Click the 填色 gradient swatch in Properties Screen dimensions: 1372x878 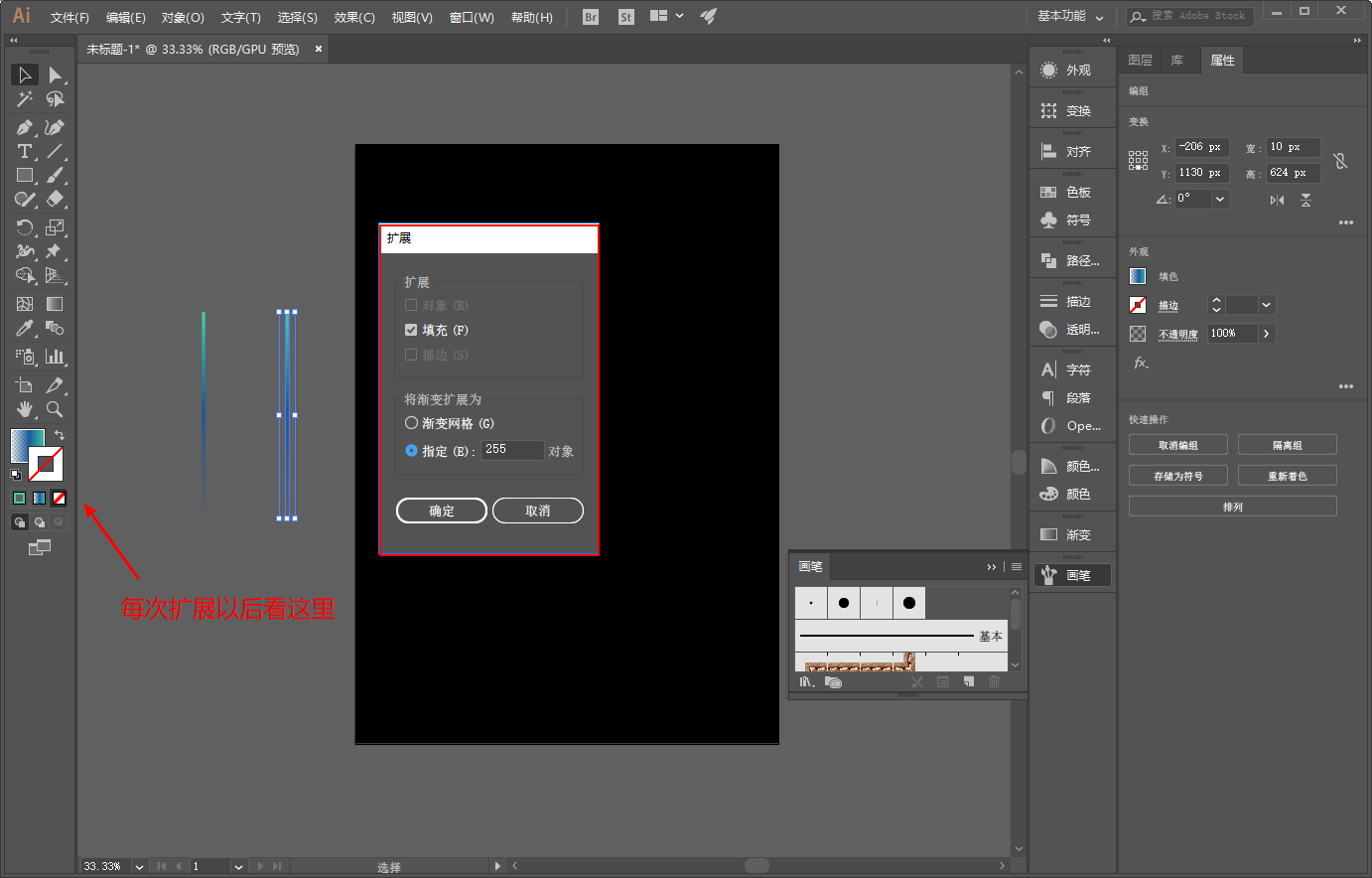click(x=1138, y=276)
